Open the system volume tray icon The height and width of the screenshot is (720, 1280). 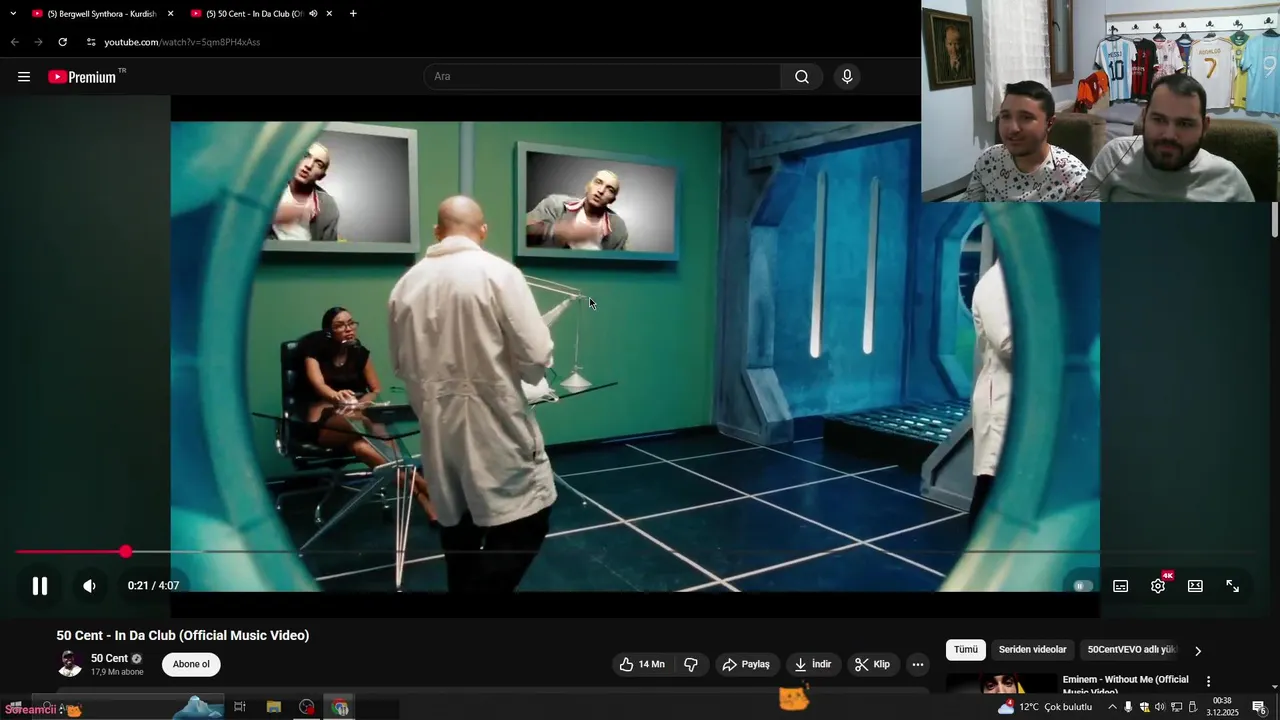point(1160,707)
